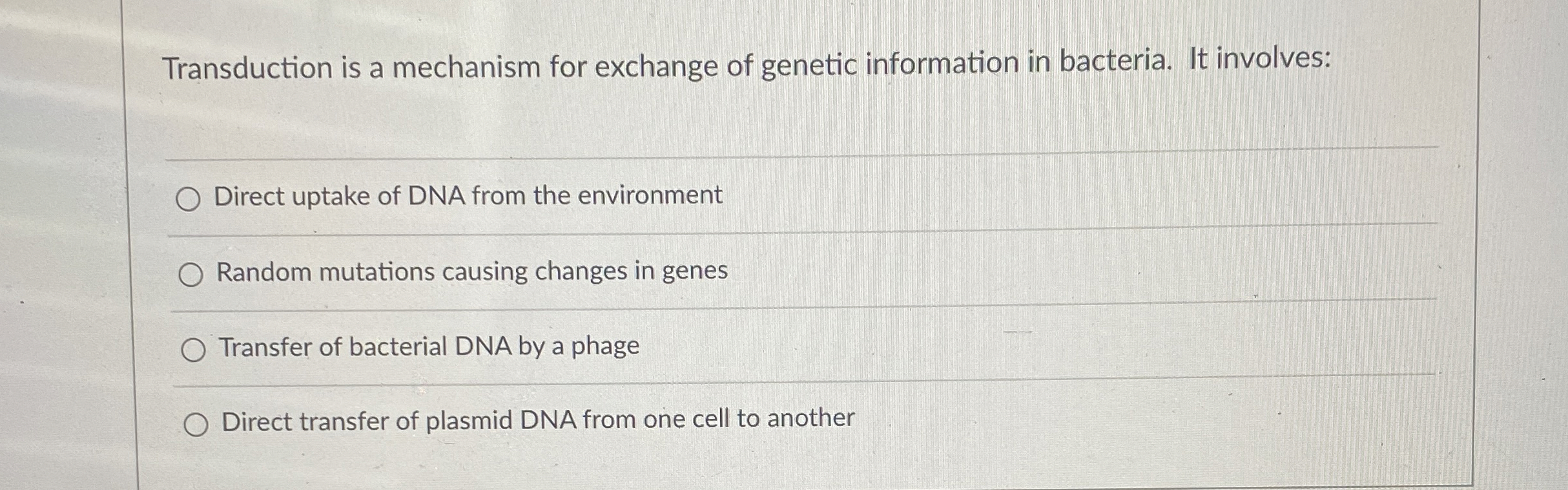Choose the answer mentioning DNA uptake

tap(468, 196)
